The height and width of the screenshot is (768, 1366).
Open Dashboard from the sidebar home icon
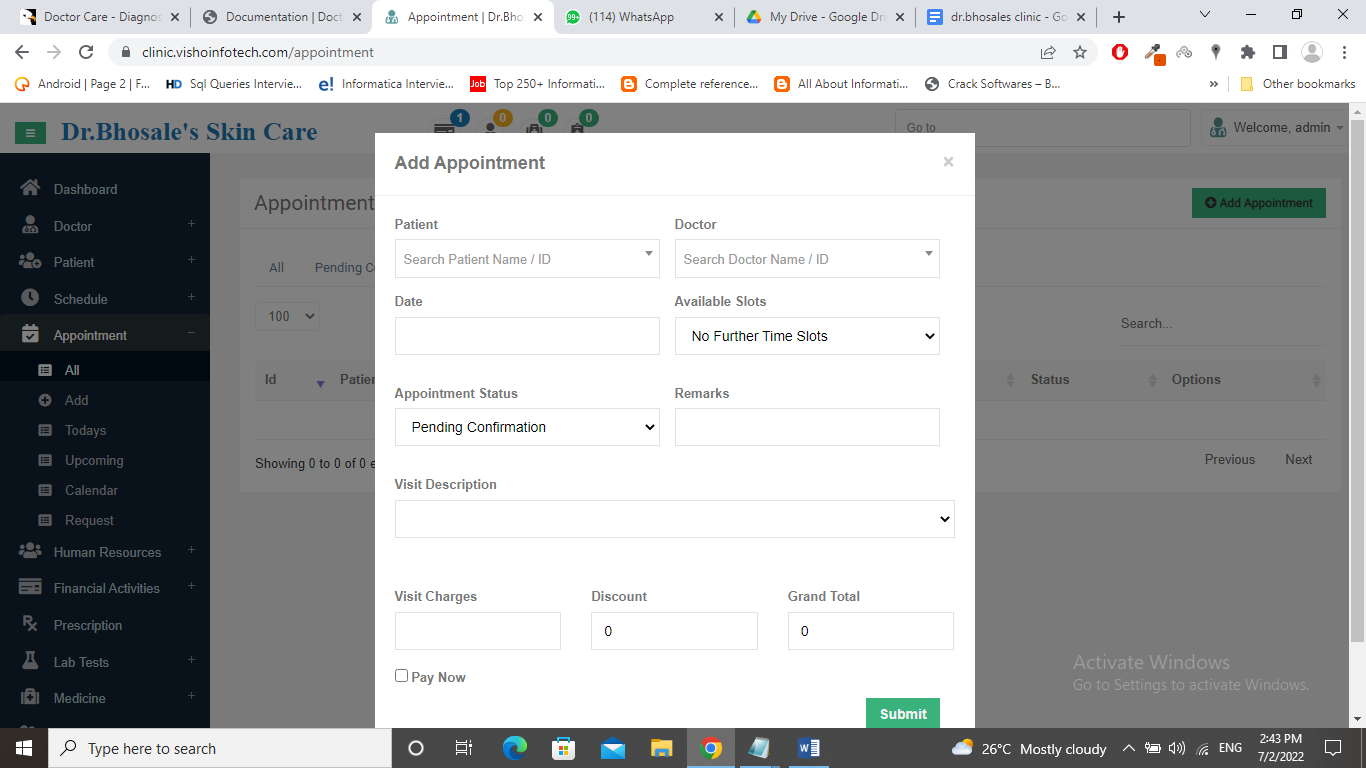[x=30, y=189]
